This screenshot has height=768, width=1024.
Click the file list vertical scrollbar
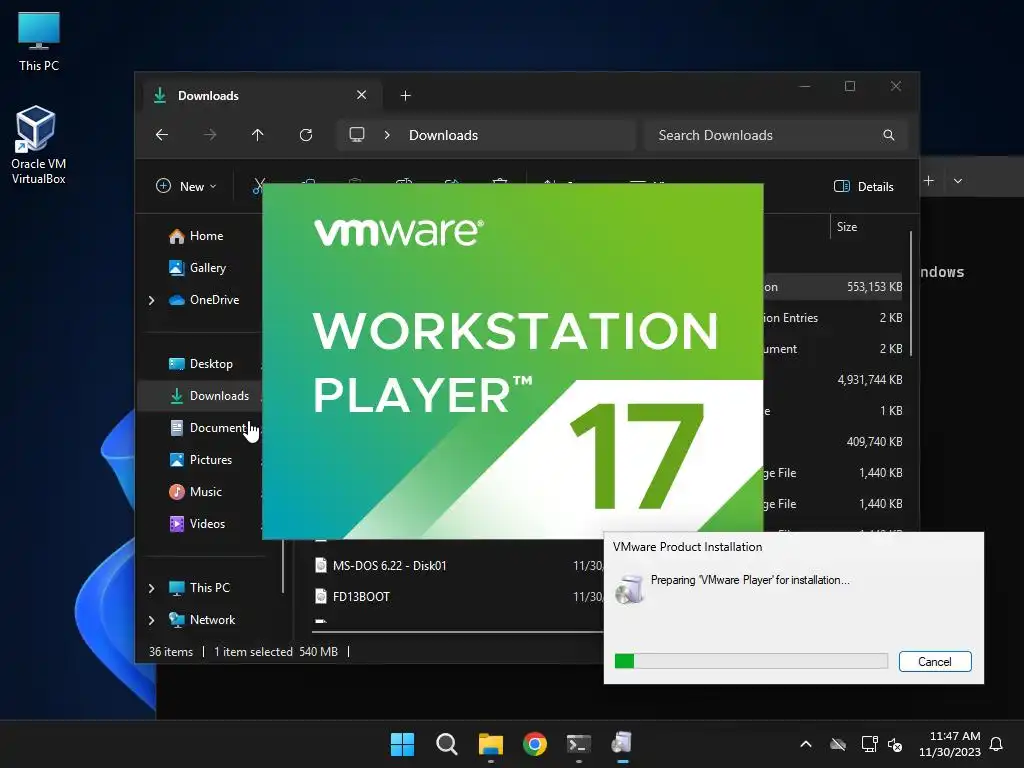click(910, 293)
